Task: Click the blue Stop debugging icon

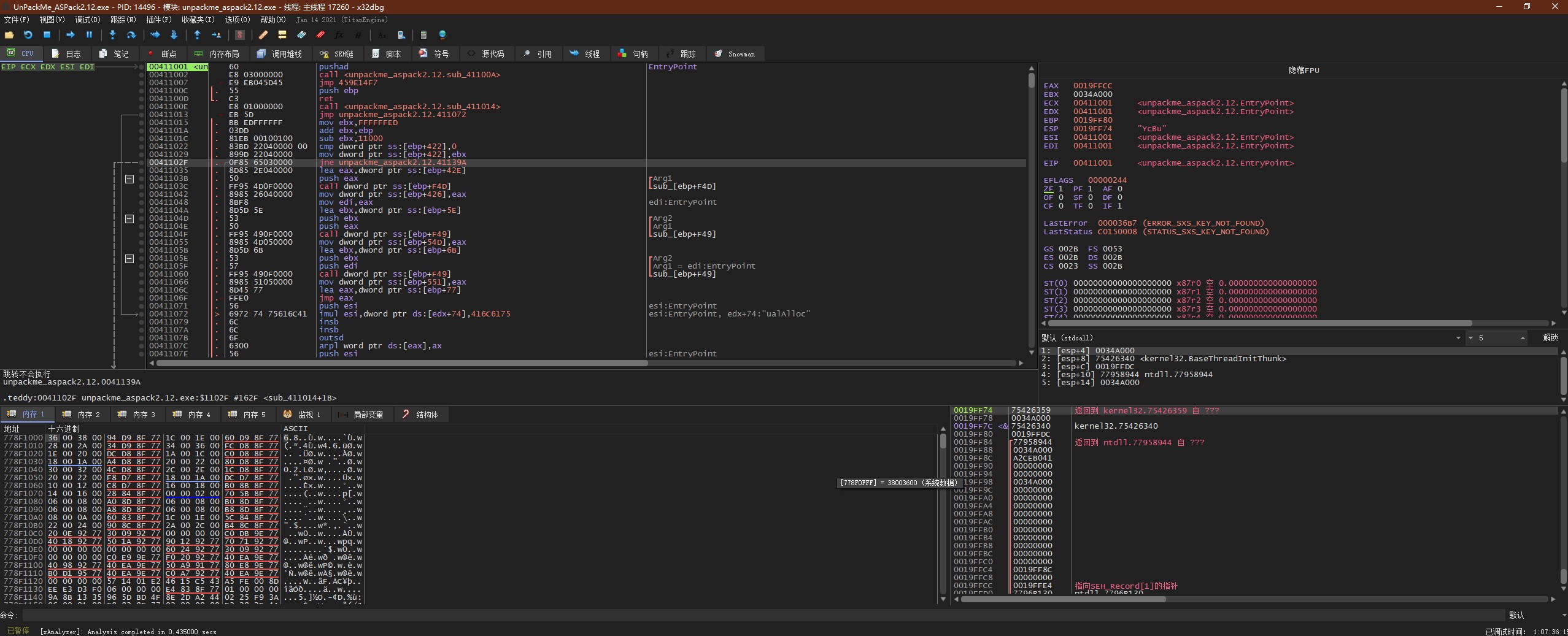Action: pos(47,35)
